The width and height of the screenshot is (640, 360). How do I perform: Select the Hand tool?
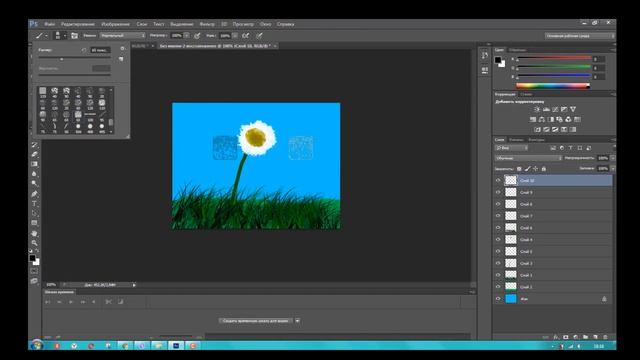pyautogui.click(x=34, y=233)
